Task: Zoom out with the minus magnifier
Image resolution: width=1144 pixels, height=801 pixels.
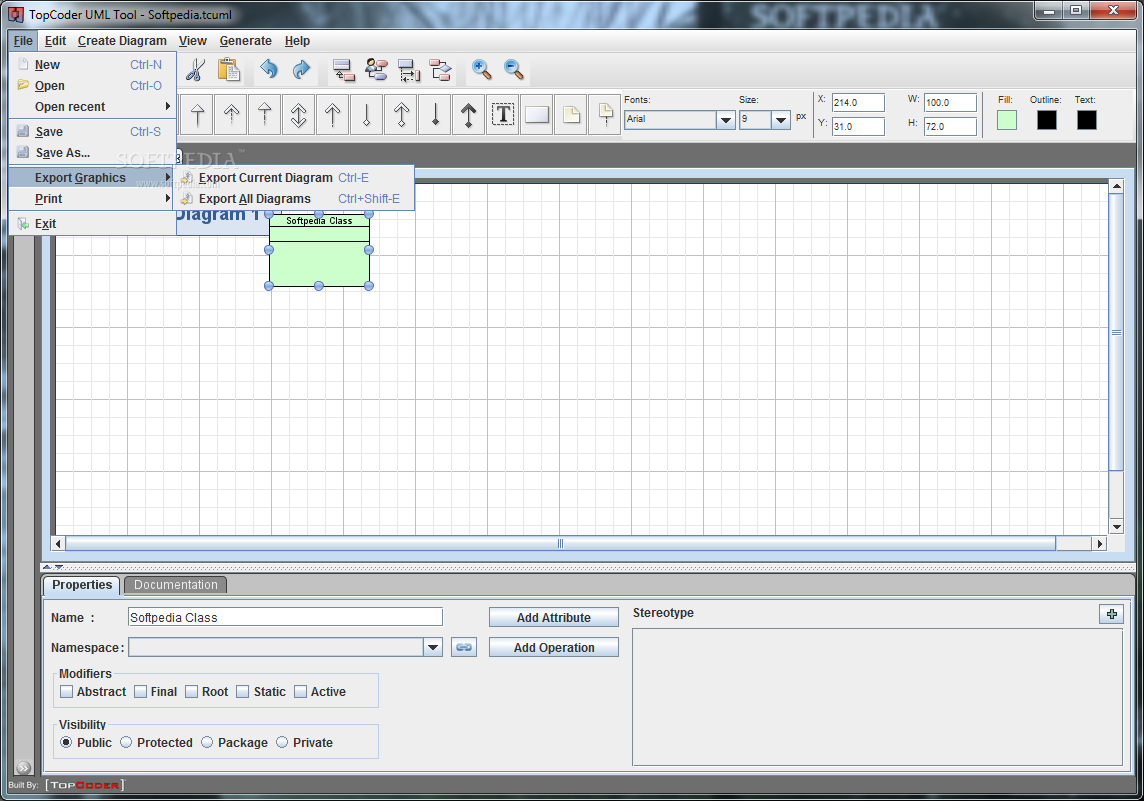Action: coord(514,69)
